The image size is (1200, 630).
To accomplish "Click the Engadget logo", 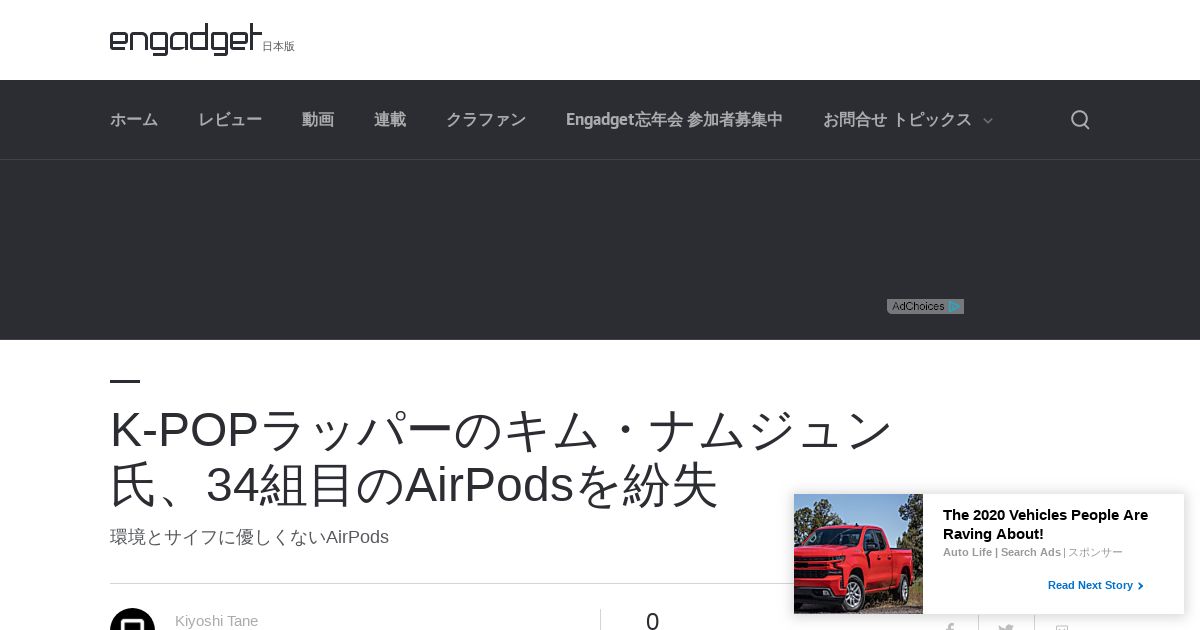I will coord(186,39).
